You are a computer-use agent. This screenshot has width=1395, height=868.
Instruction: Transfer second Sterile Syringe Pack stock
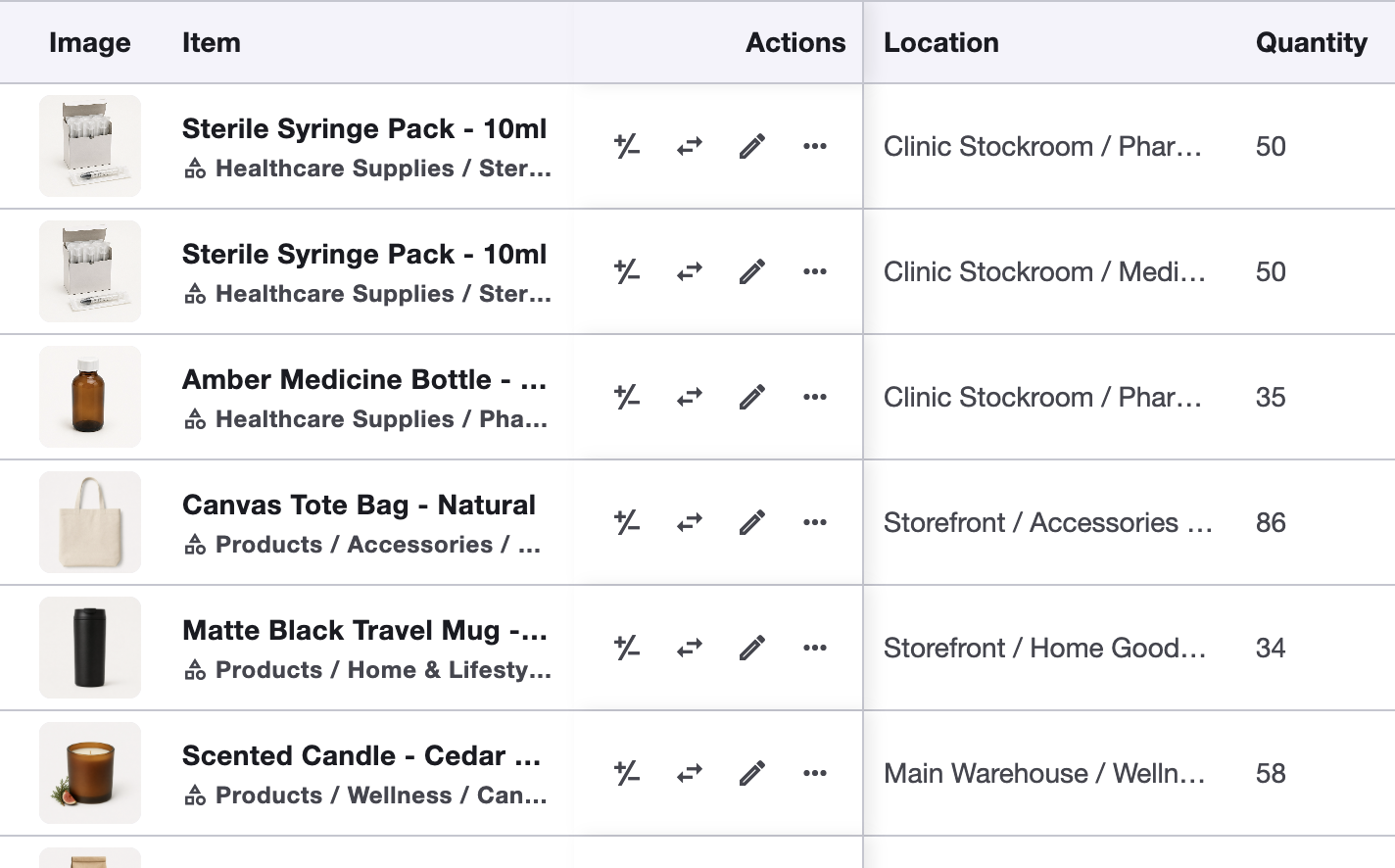(x=690, y=271)
